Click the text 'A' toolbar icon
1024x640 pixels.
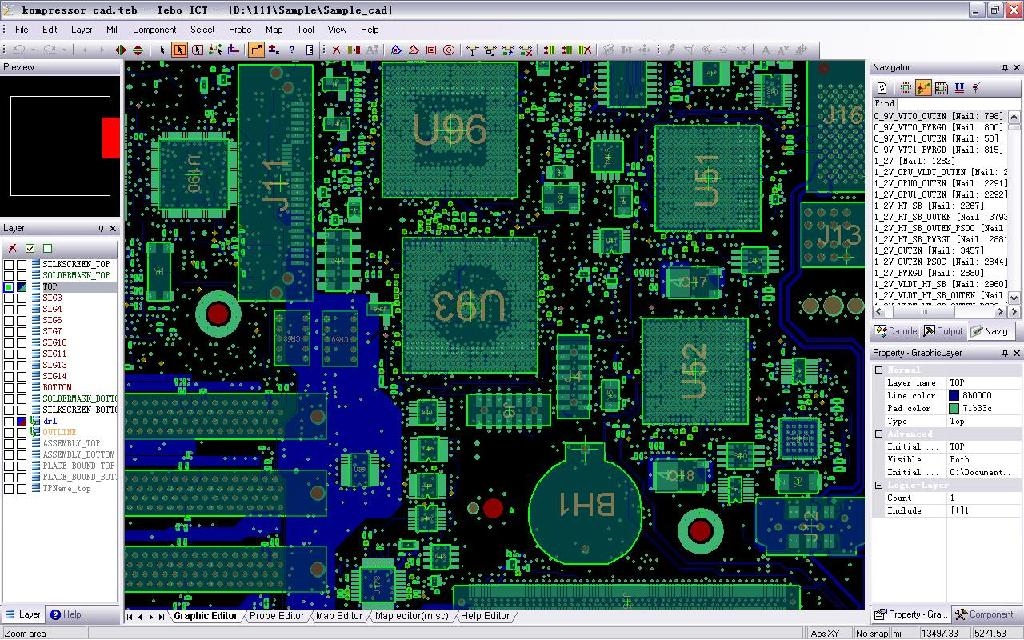tap(764, 48)
